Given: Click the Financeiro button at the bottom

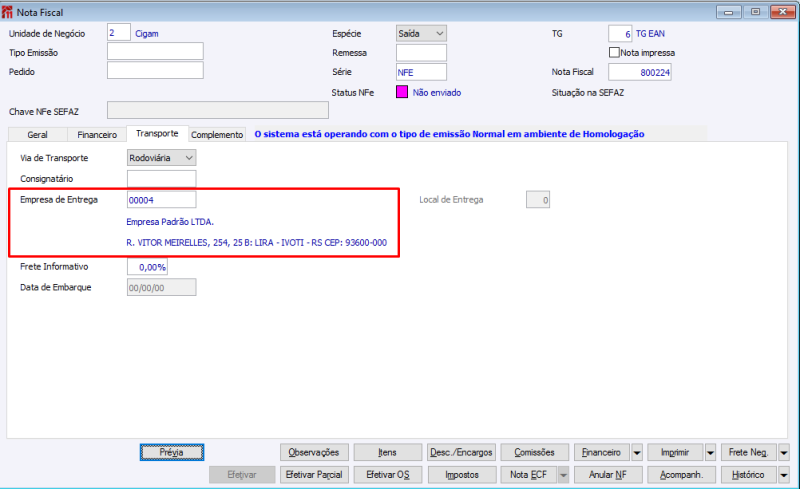Looking at the screenshot, I should pyautogui.click(x=602, y=452).
